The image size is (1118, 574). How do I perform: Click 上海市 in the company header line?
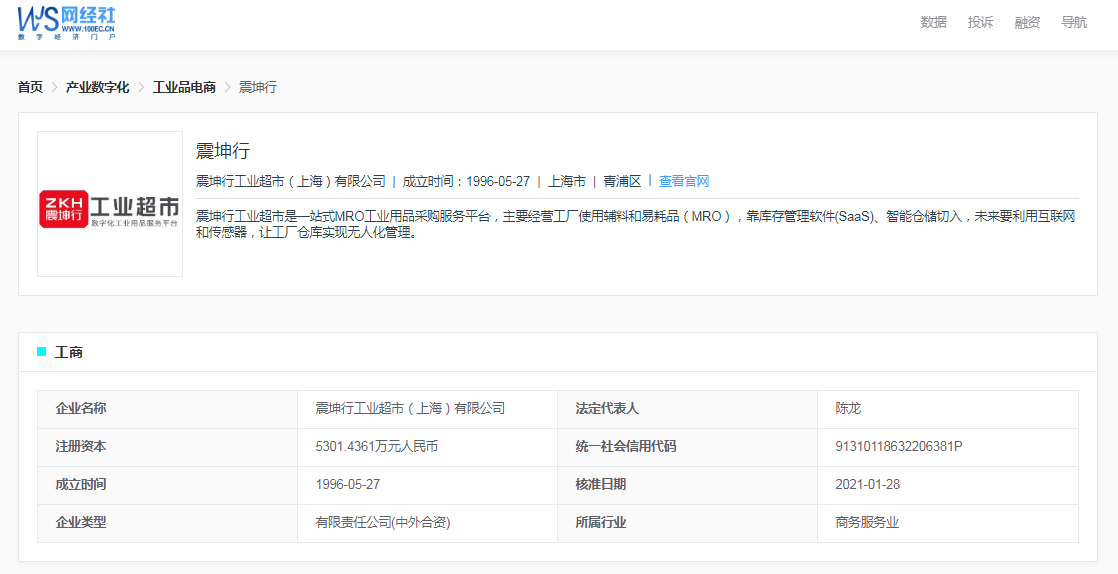(x=567, y=181)
